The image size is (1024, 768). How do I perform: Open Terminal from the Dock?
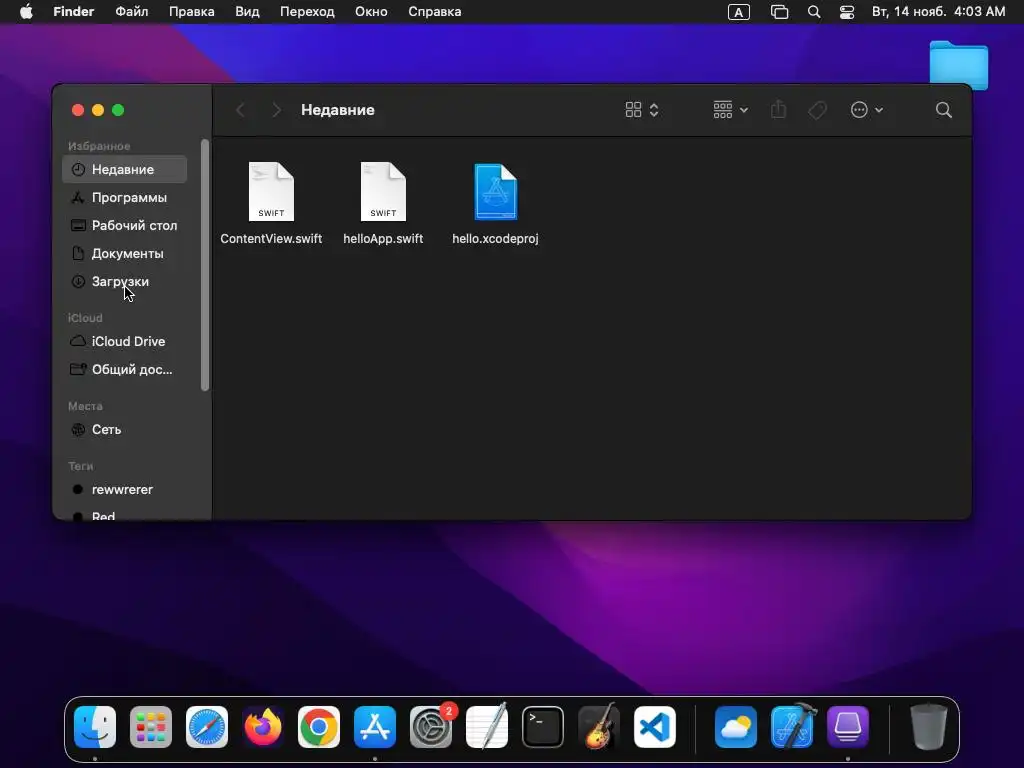click(543, 727)
